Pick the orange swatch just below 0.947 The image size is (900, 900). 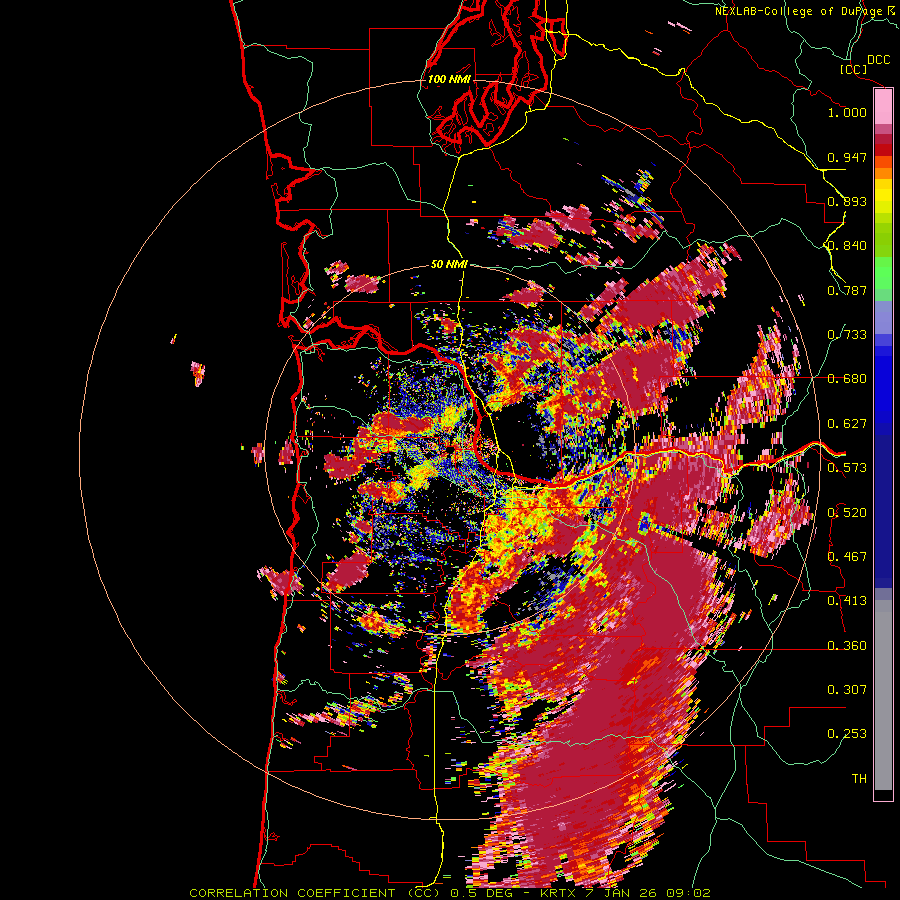(883, 162)
